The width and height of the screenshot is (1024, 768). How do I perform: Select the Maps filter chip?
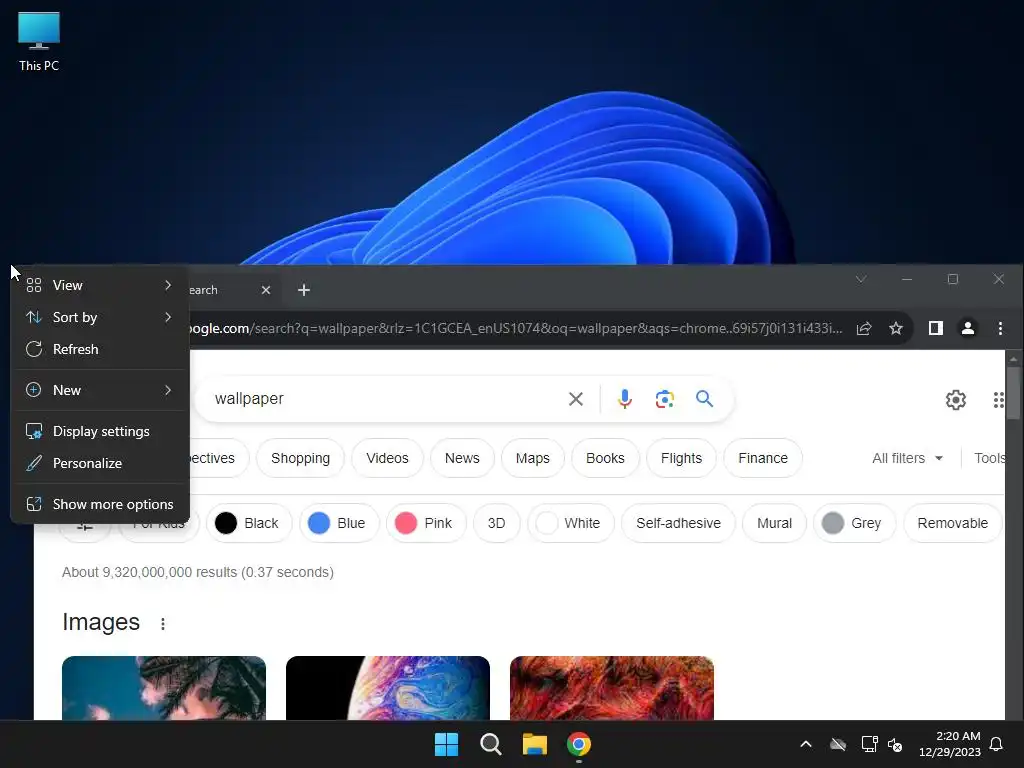532,458
